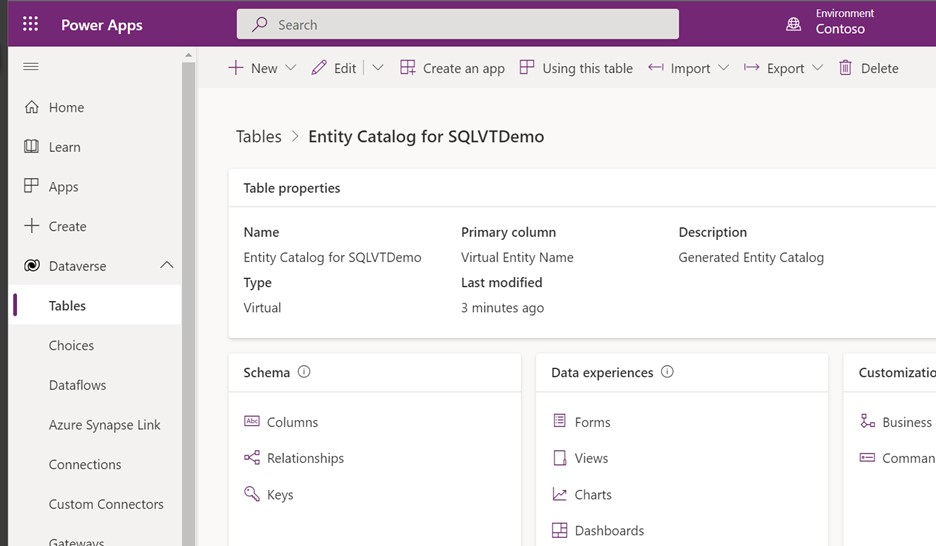The image size is (936, 546).
Task: Click the Data experiences info icon
Action: click(x=667, y=372)
